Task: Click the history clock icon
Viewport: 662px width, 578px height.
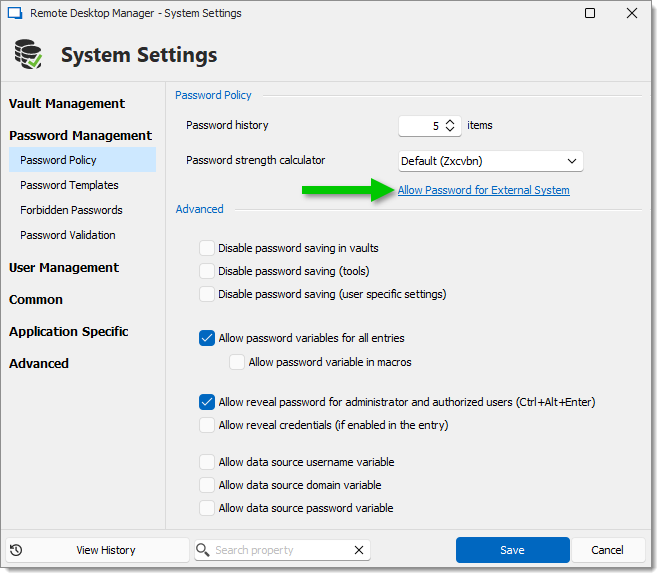Action: [x=16, y=550]
